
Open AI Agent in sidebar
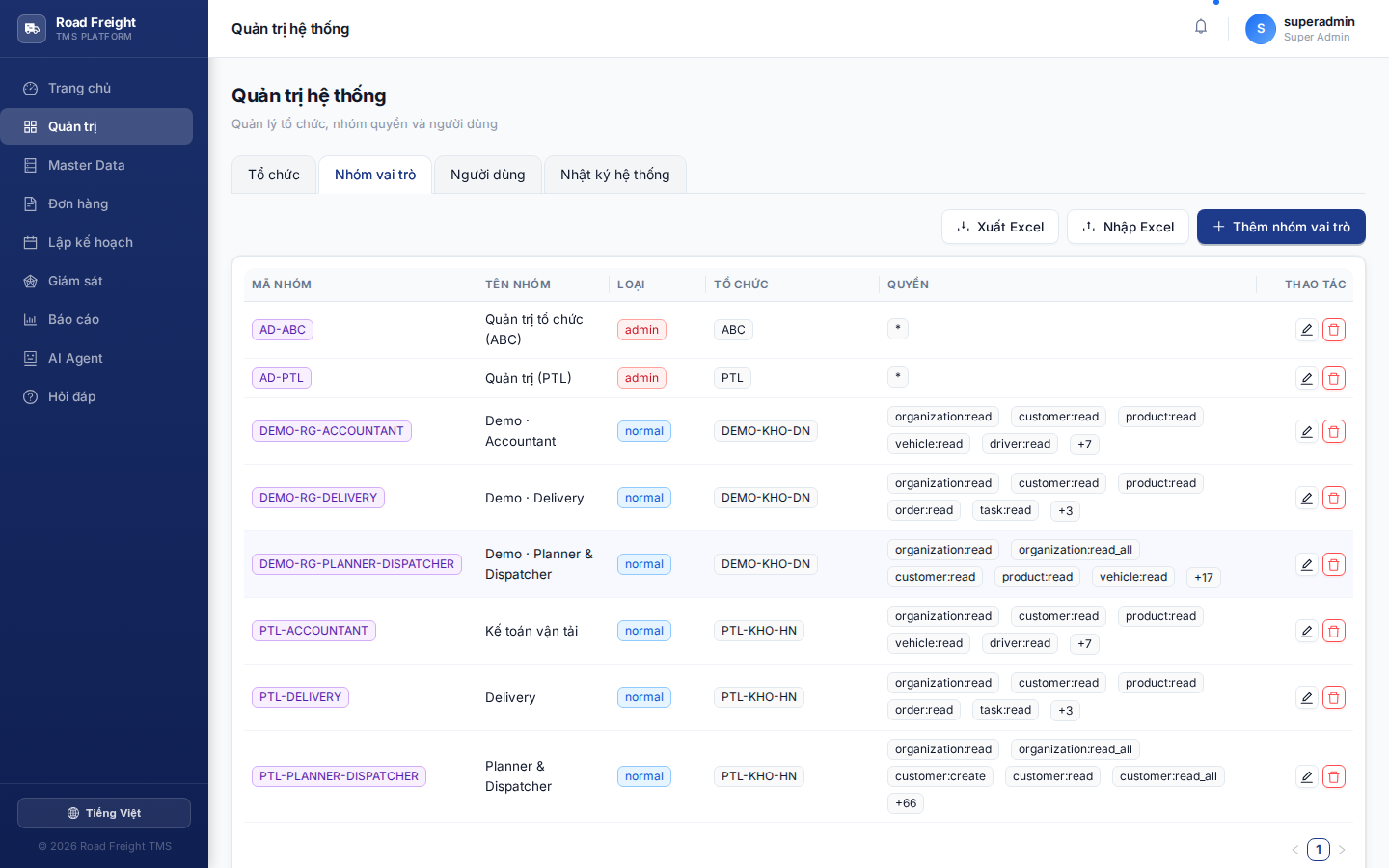[x=96, y=358]
